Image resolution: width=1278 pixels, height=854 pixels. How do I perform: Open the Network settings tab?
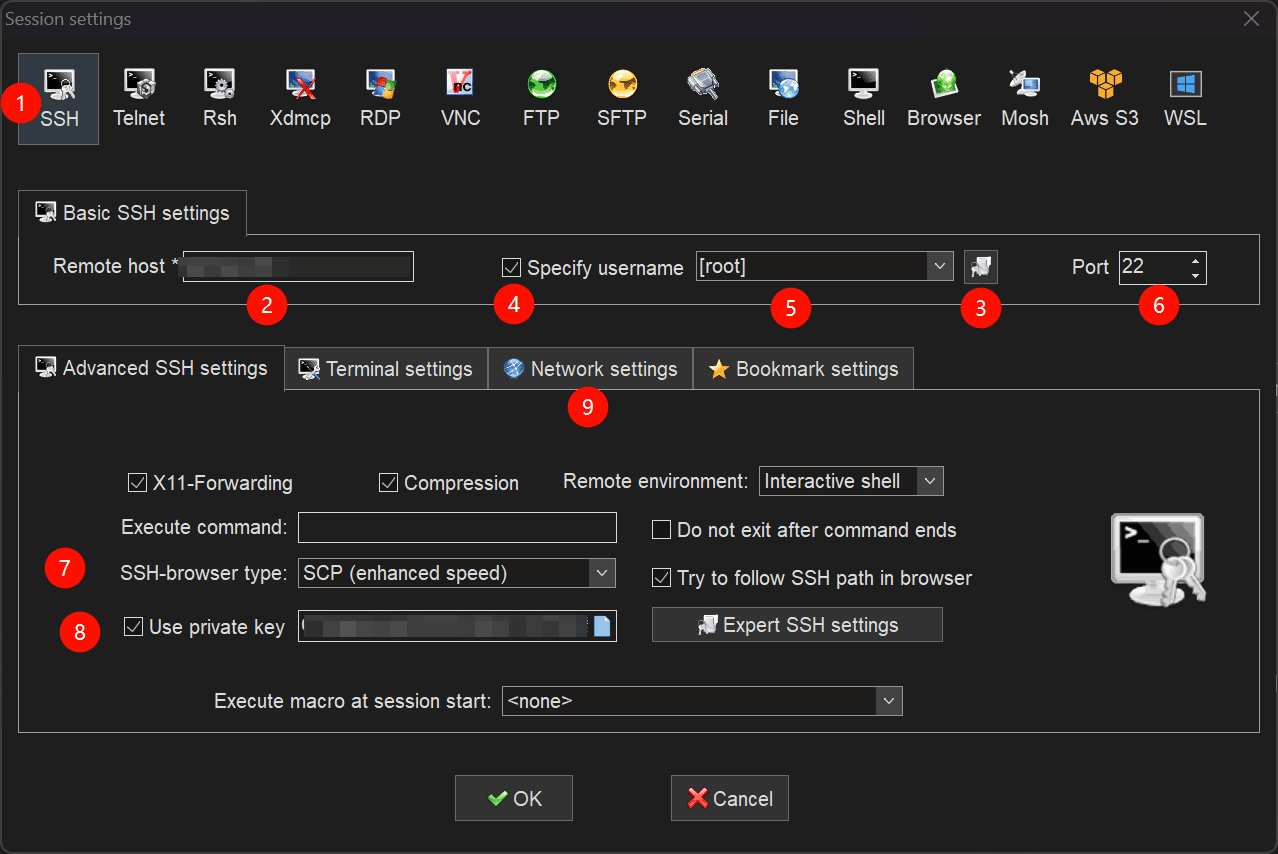point(591,369)
